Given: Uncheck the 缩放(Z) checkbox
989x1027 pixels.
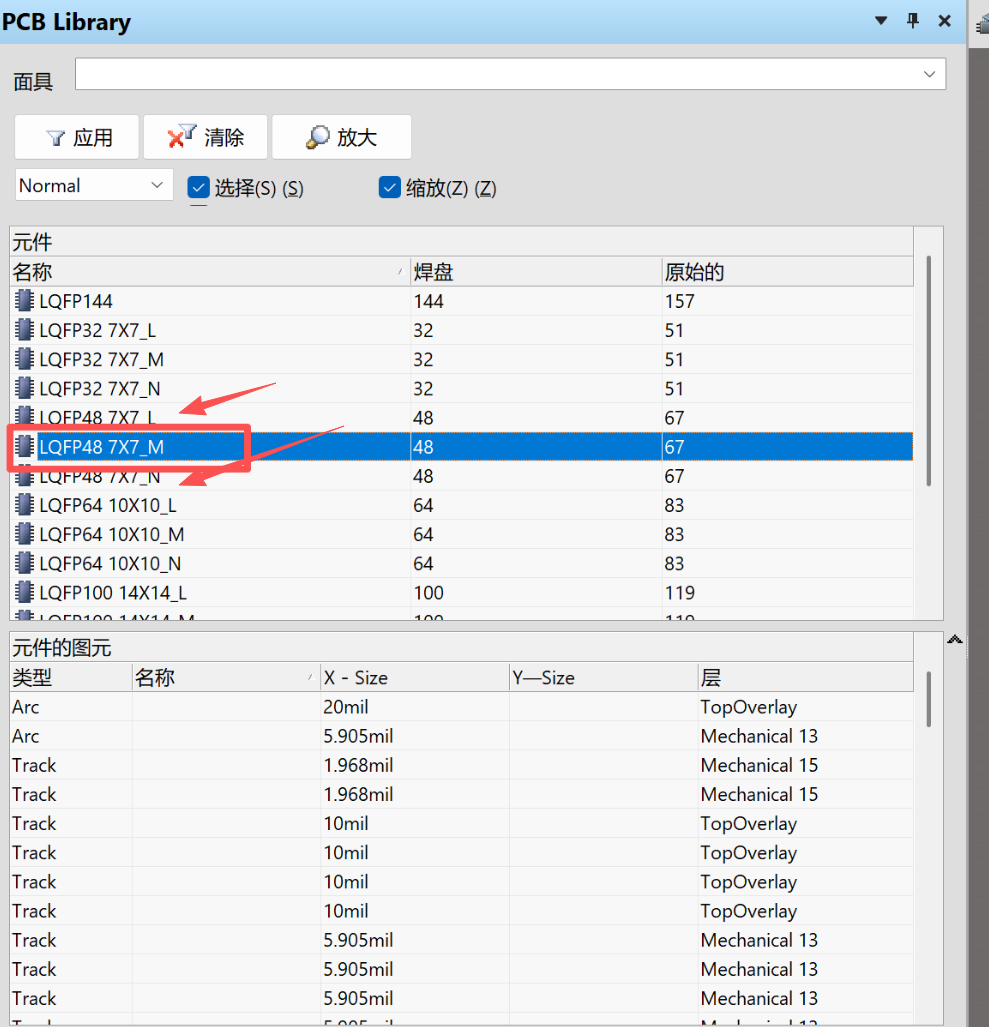Looking at the screenshot, I should coord(390,187).
